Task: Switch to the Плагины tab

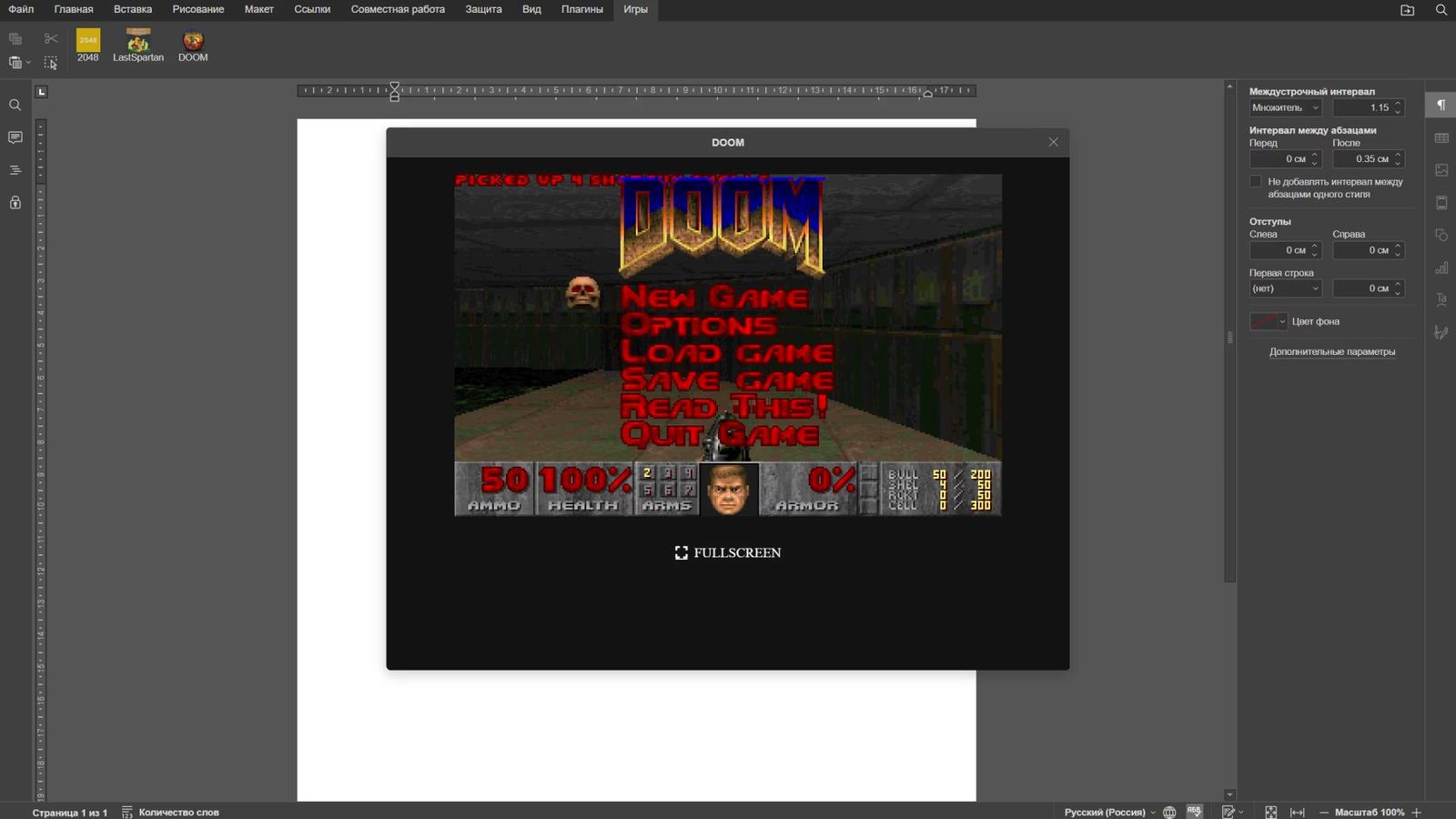Action: 582,9
